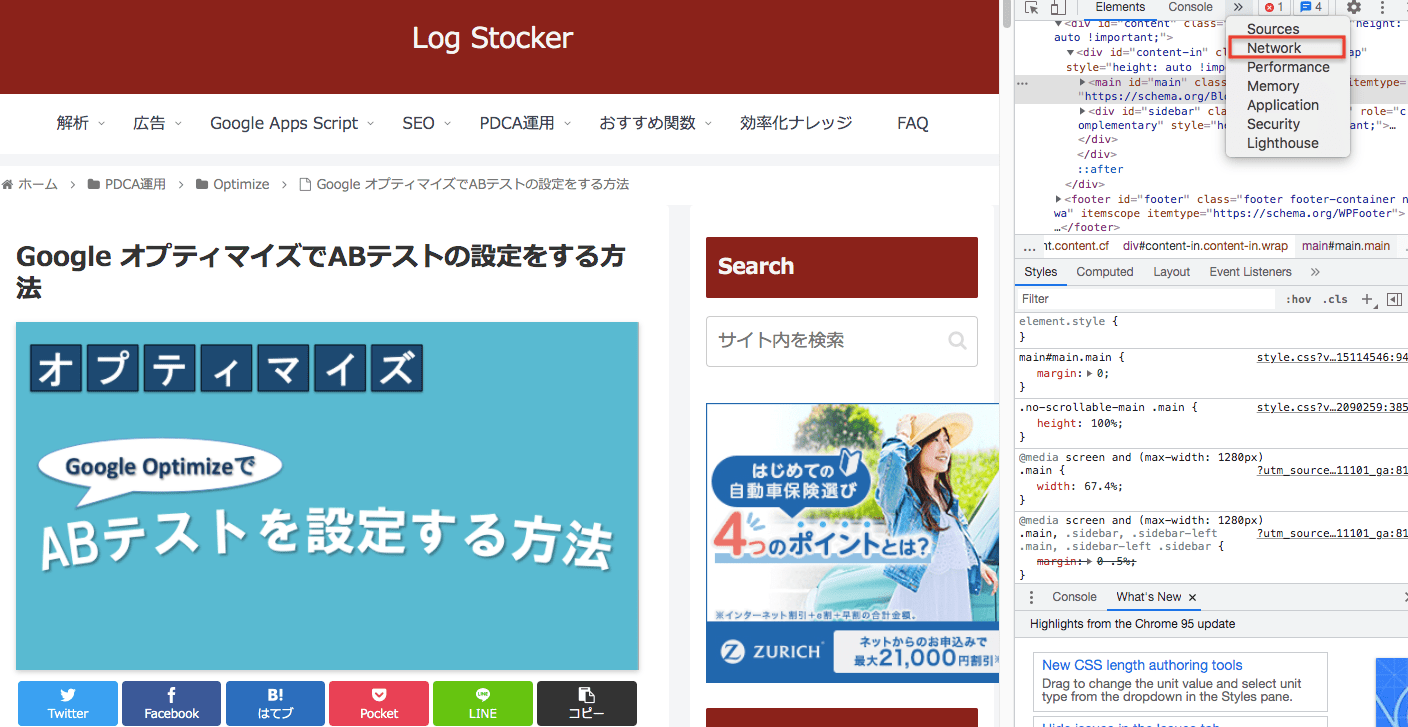Open the style.css?v…2090259:385 source link

[1332, 407]
